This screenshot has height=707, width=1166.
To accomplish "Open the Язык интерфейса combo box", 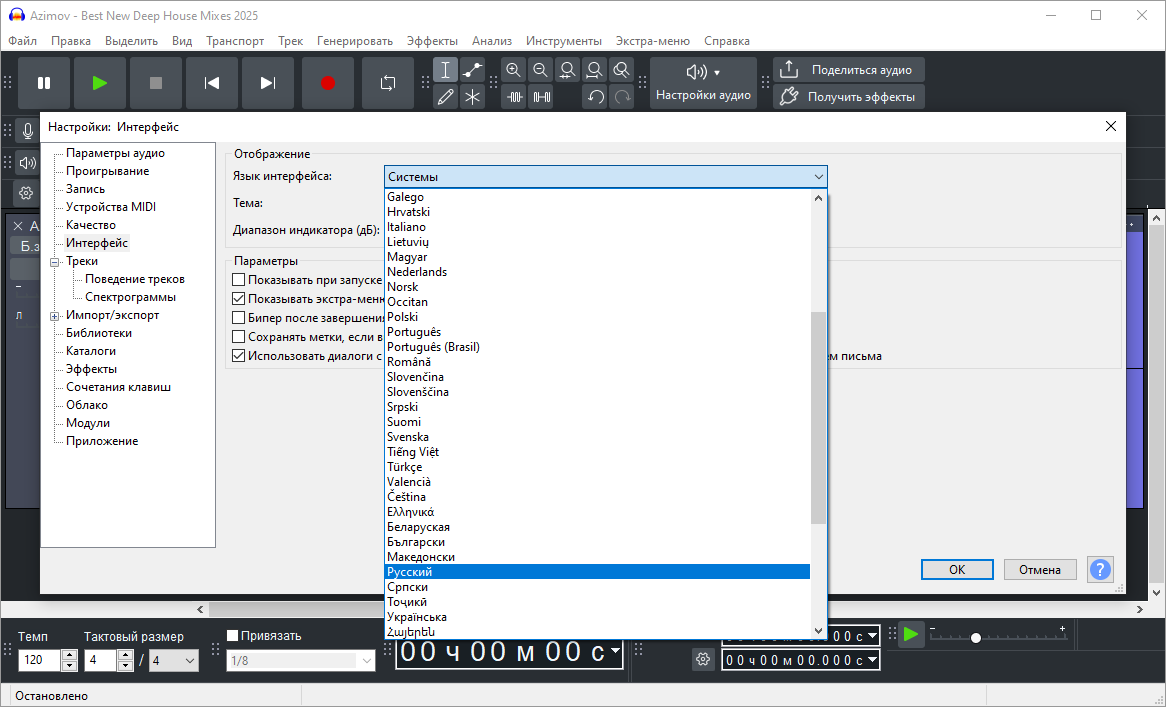I will (x=605, y=177).
